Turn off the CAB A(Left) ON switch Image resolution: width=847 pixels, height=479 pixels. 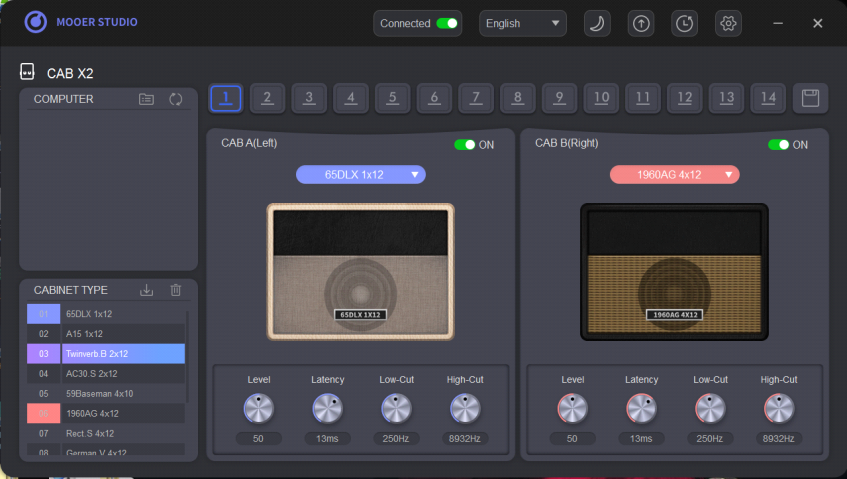(x=465, y=145)
